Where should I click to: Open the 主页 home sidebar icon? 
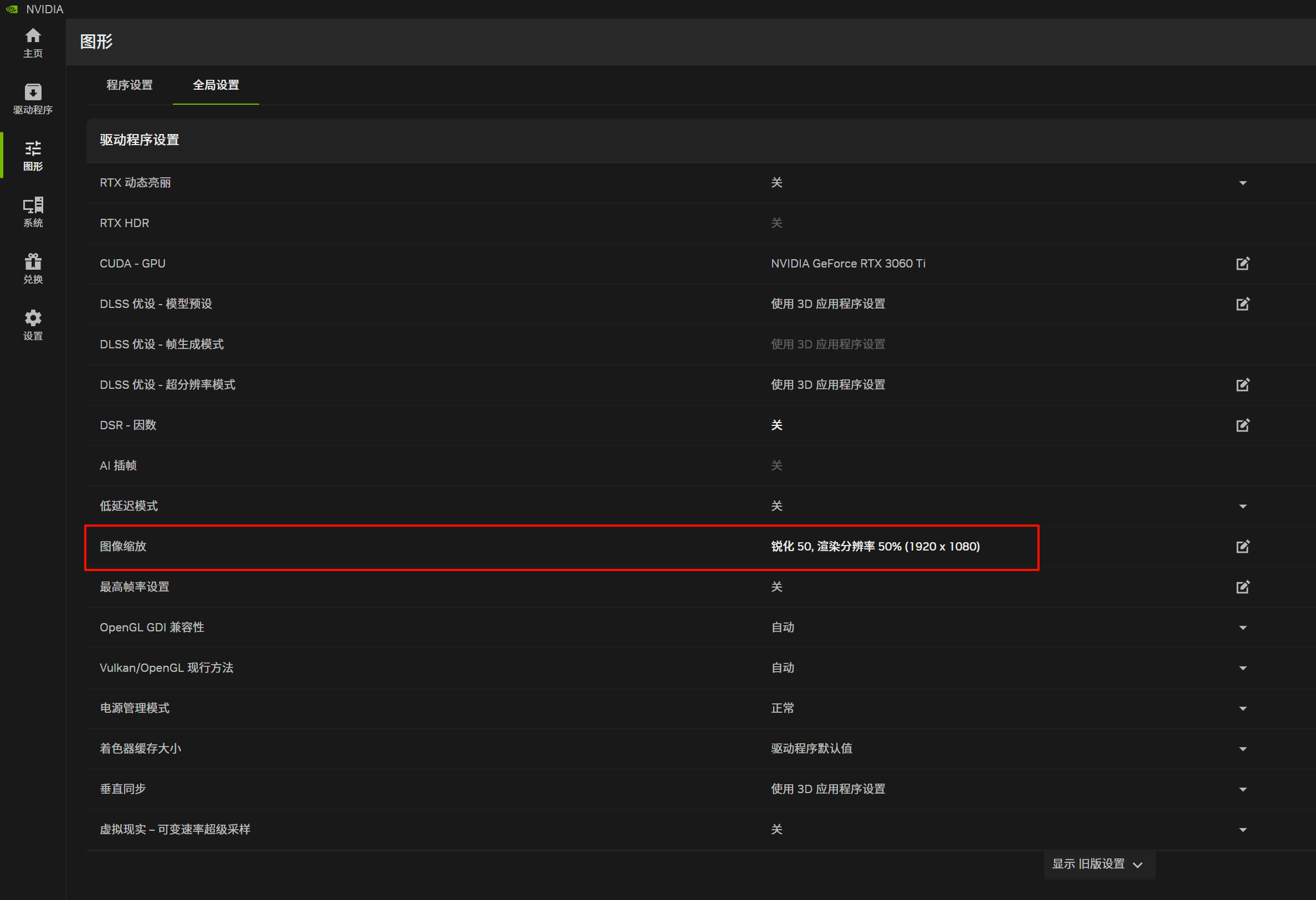pyautogui.click(x=33, y=43)
